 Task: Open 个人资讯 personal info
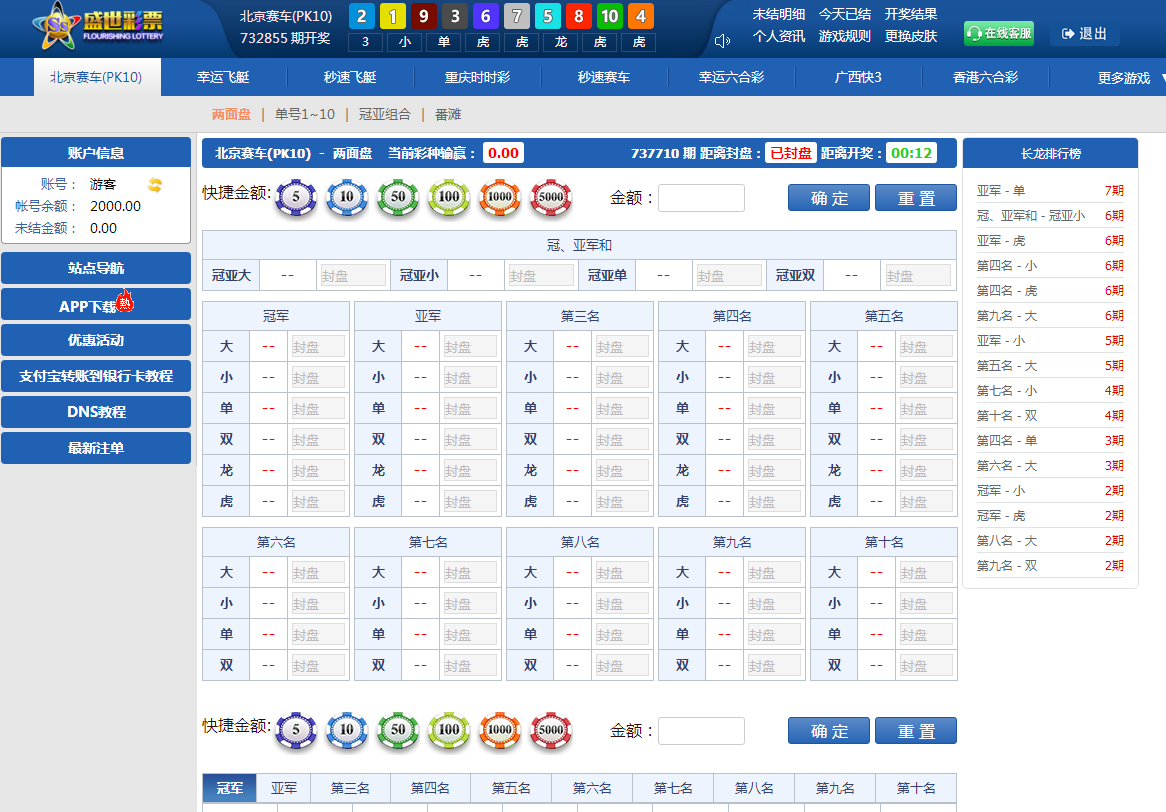(x=779, y=36)
